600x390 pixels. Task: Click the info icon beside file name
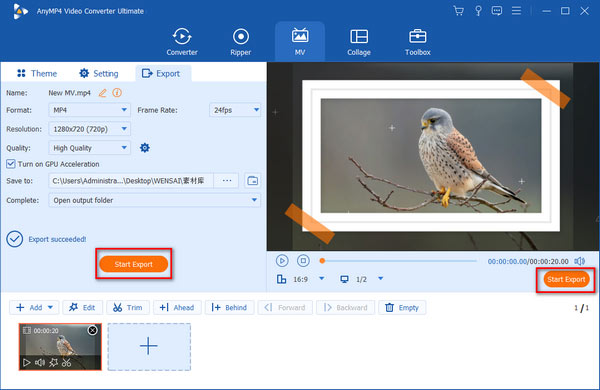click(x=117, y=93)
